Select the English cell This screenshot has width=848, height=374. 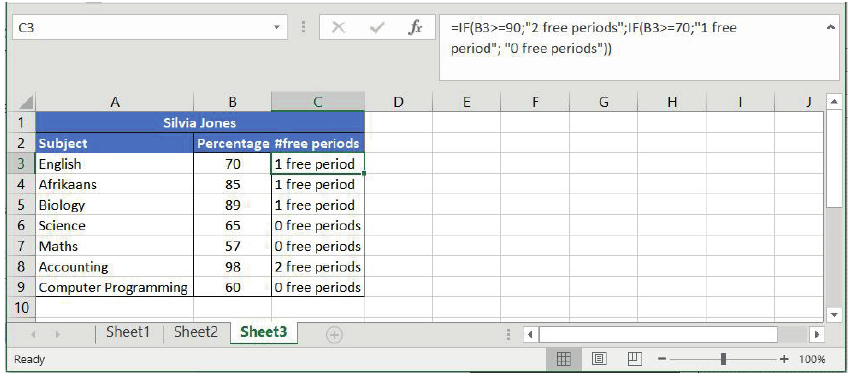[x=114, y=164]
